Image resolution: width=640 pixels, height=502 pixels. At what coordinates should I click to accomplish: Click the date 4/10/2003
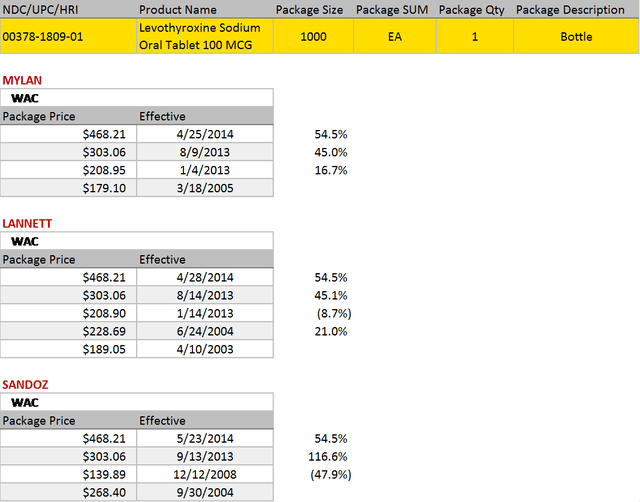(205, 349)
